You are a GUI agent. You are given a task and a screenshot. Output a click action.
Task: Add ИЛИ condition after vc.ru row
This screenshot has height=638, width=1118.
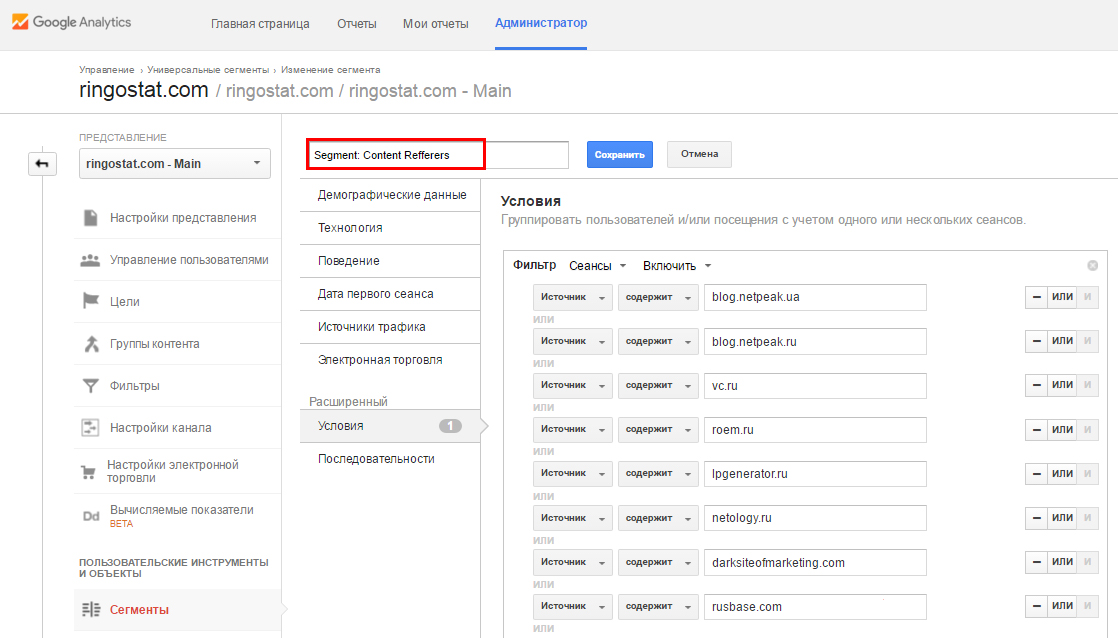point(1062,385)
